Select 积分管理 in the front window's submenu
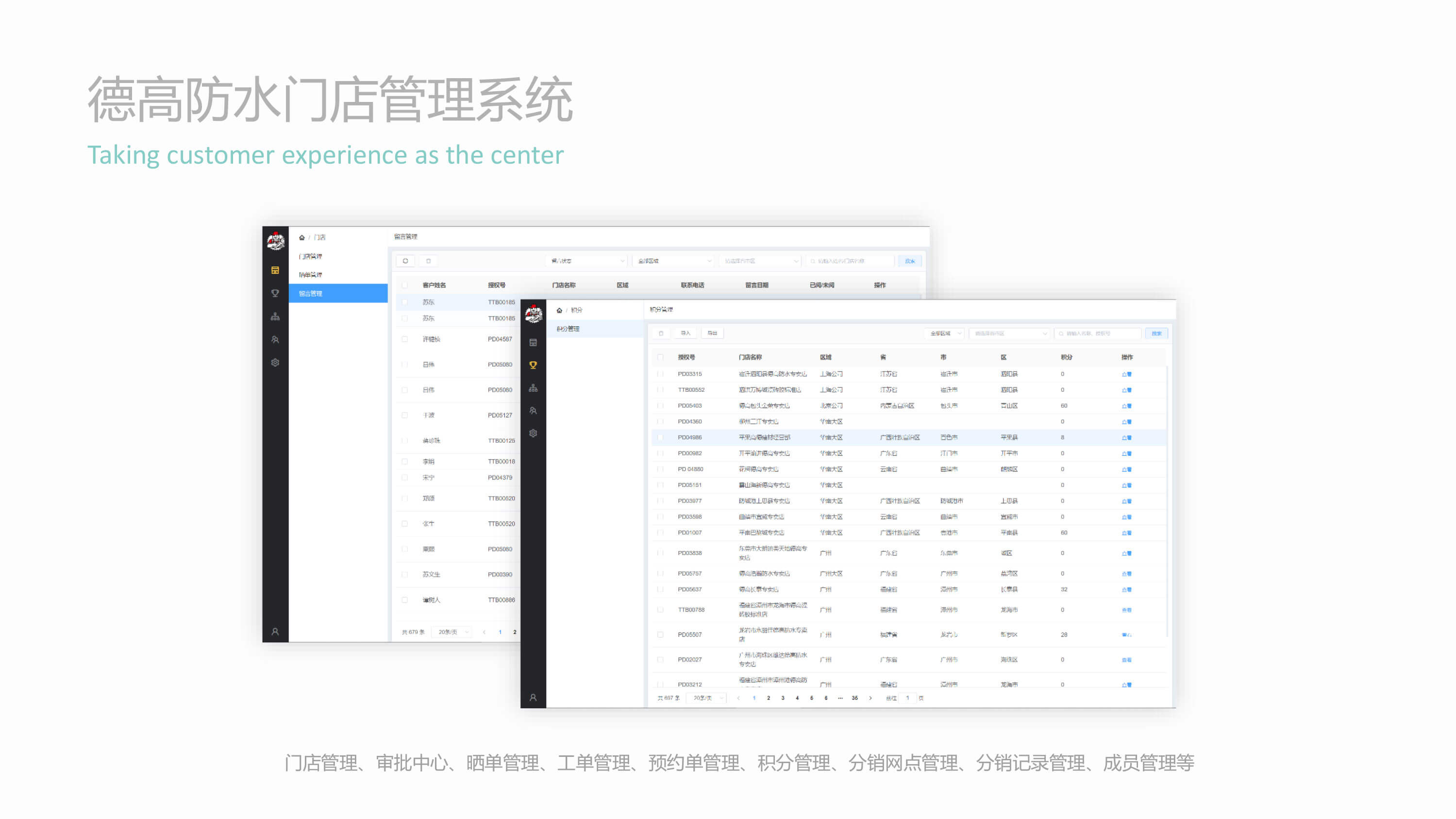The height and width of the screenshot is (819, 1456). 595,329
